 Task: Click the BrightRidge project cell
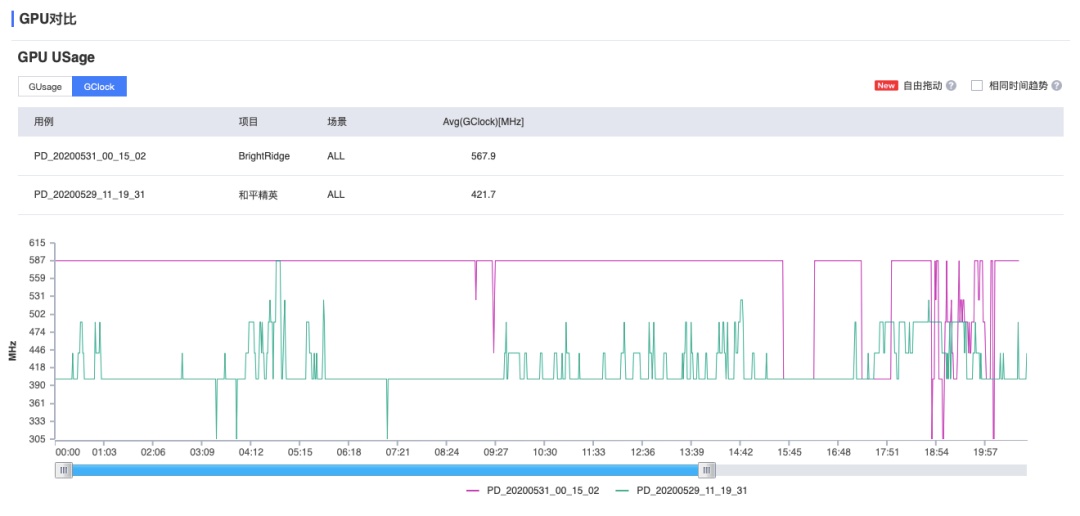coord(264,156)
